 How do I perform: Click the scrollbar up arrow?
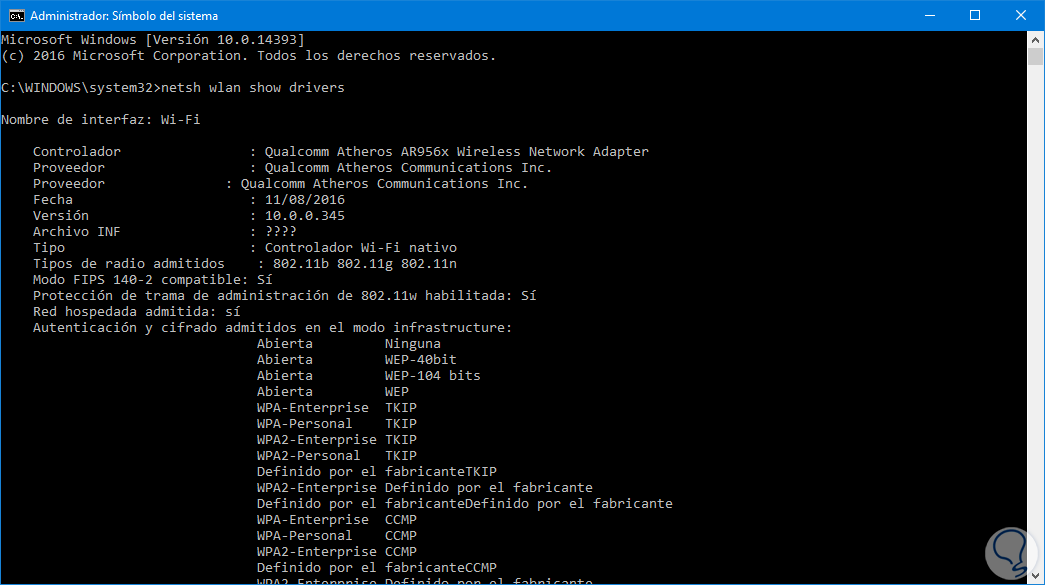point(1035,39)
